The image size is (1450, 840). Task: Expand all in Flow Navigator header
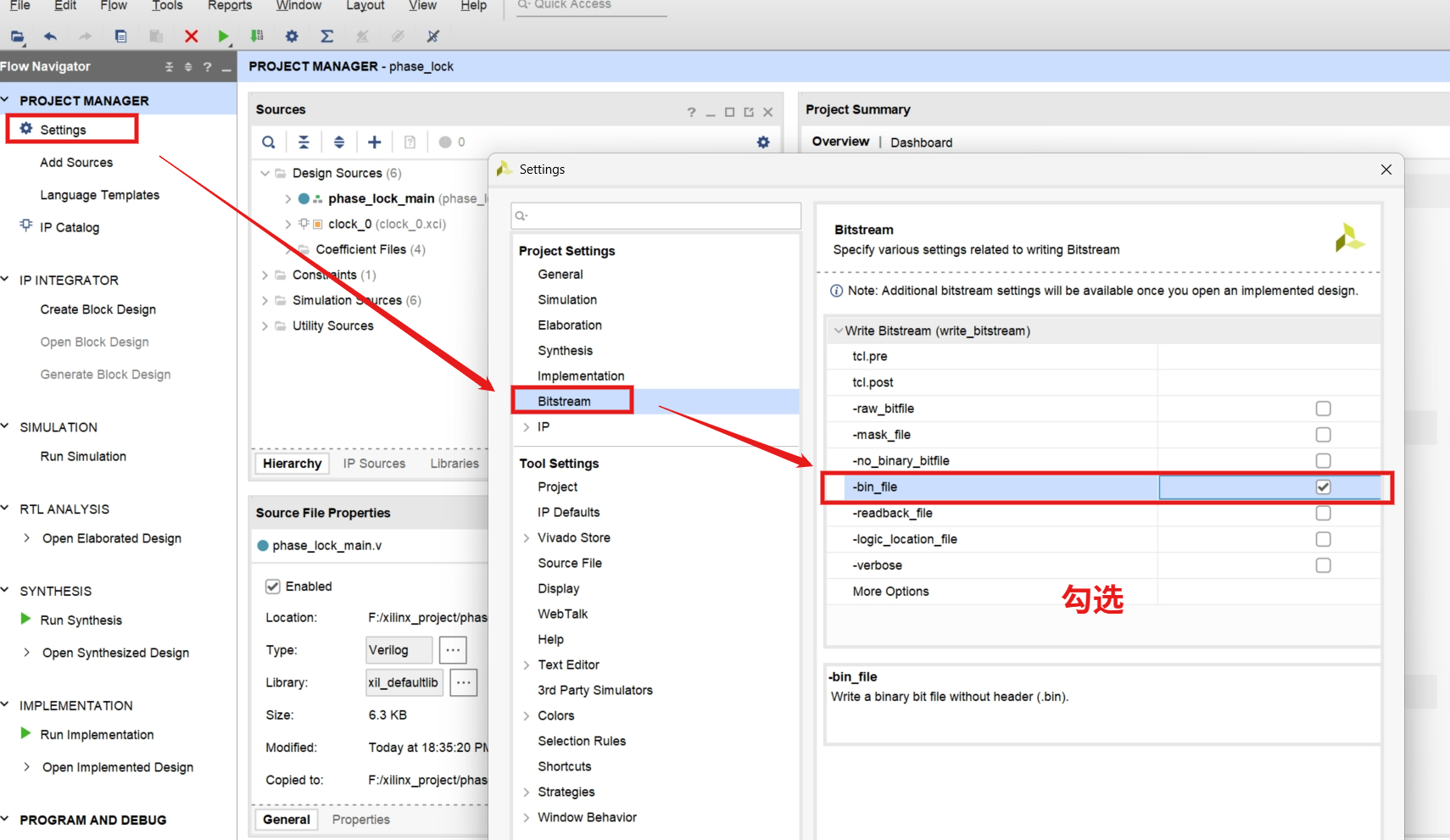[188, 67]
